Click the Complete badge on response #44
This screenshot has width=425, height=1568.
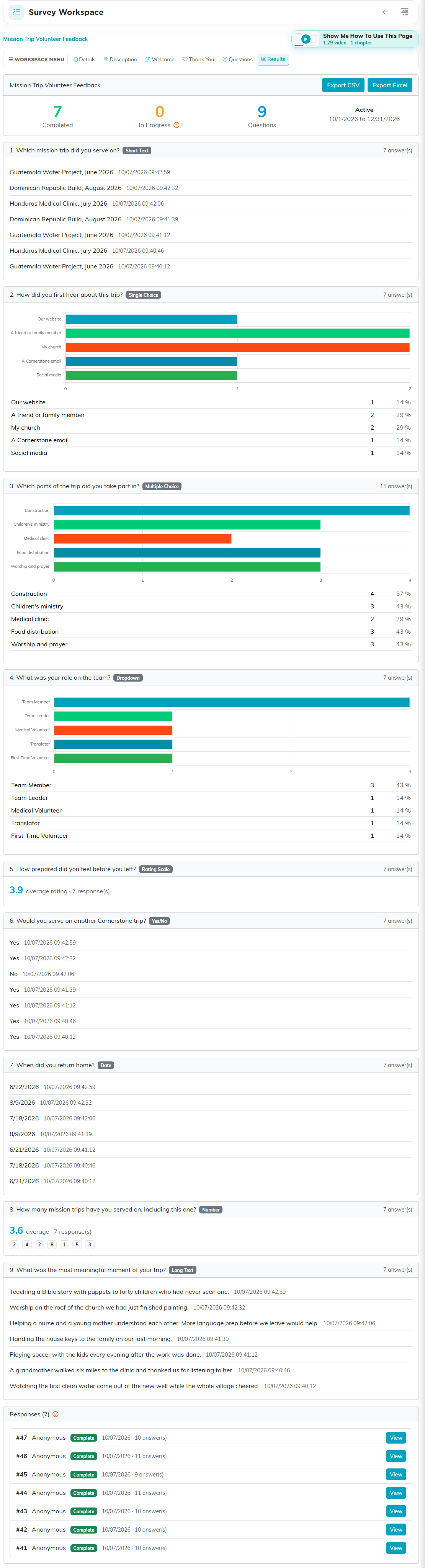[83, 1493]
